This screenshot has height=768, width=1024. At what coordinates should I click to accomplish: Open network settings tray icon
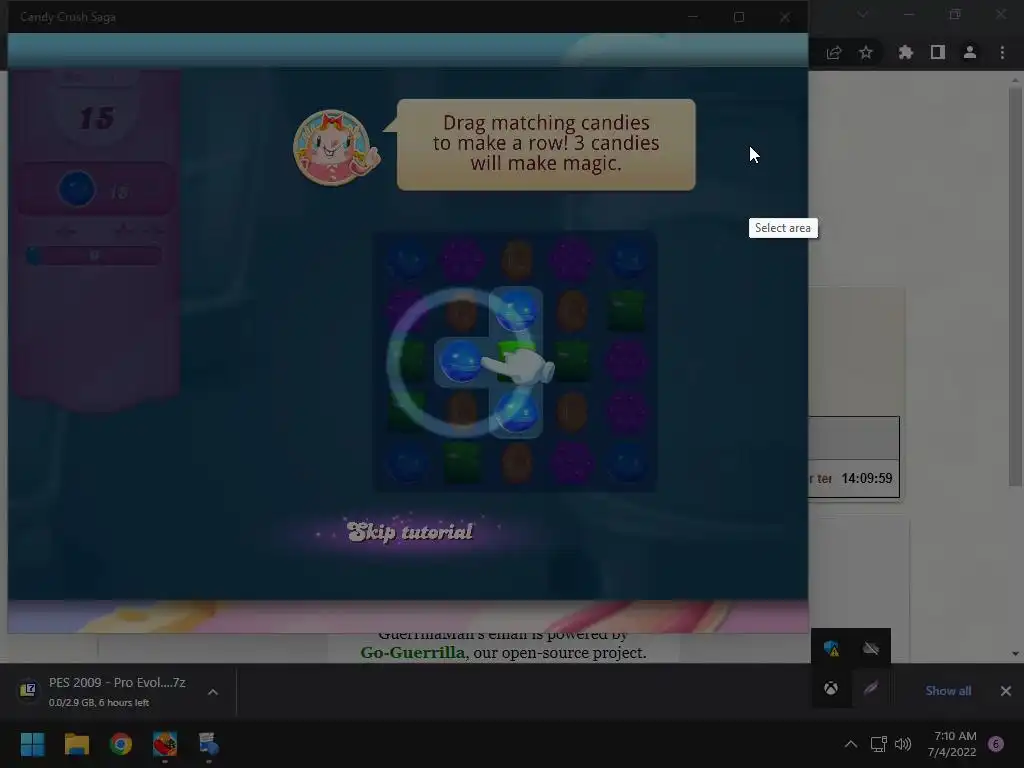[x=878, y=744]
